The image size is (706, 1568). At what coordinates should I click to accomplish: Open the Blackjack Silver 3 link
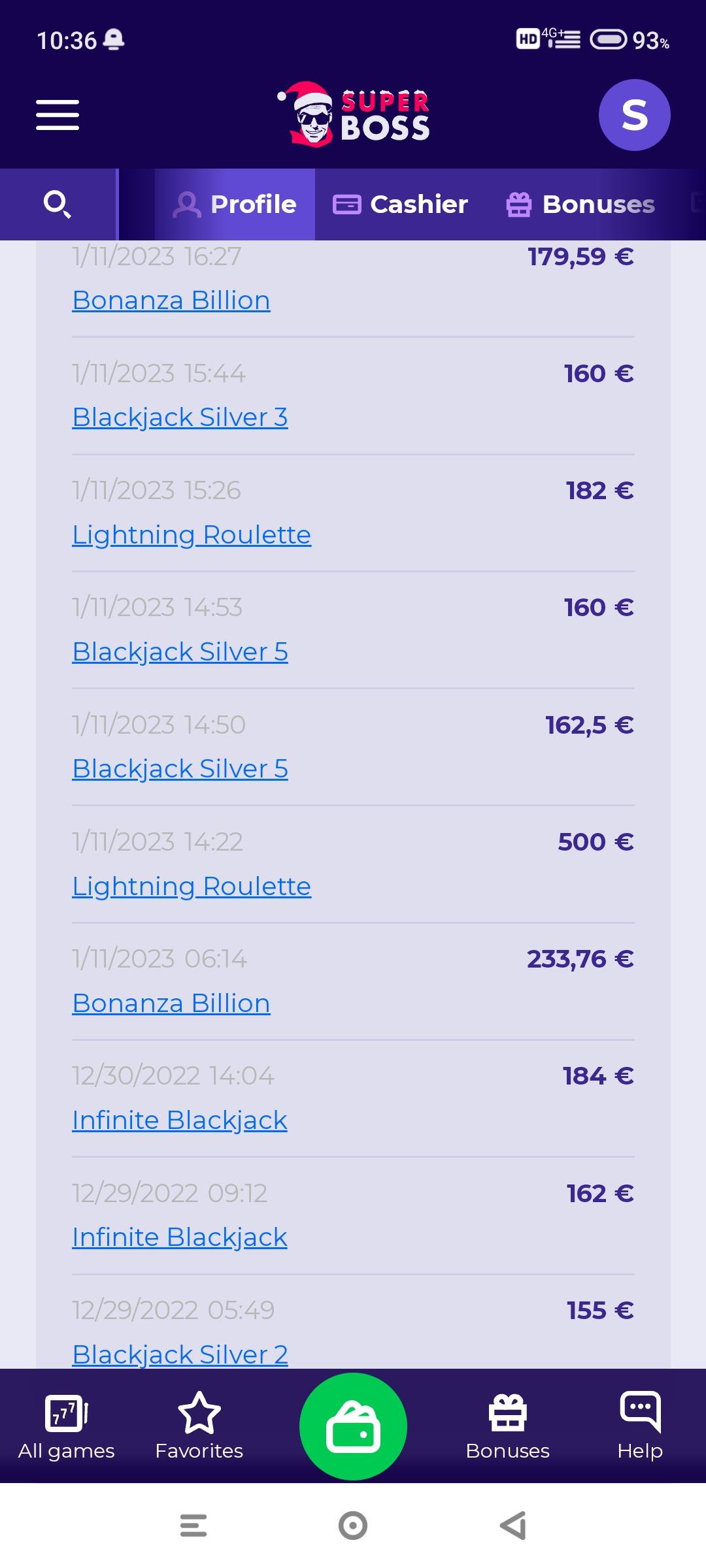(x=180, y=417)
